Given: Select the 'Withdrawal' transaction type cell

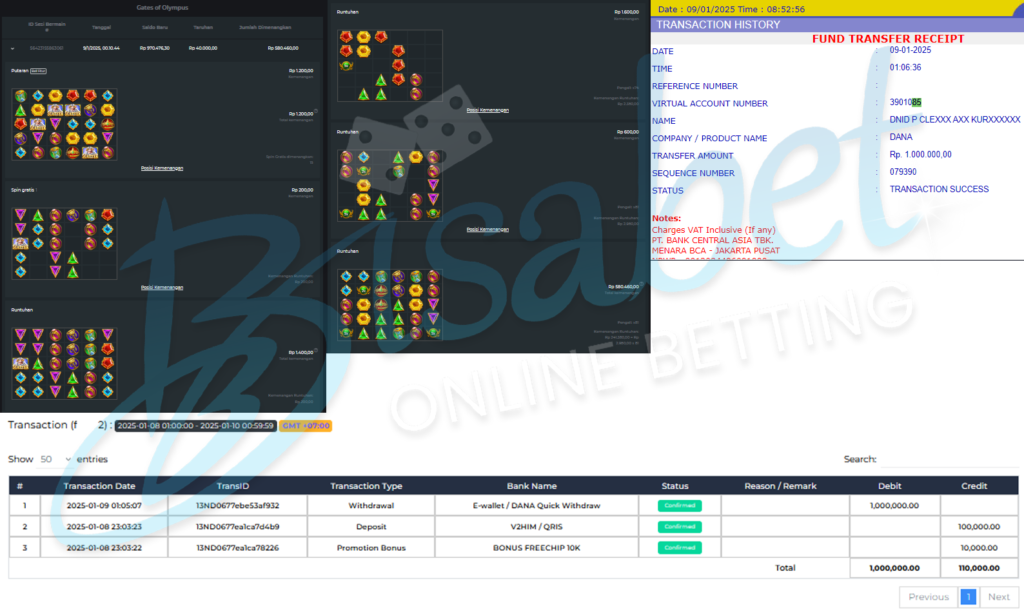Looking at the screenshot, I should tap(371, 506).
